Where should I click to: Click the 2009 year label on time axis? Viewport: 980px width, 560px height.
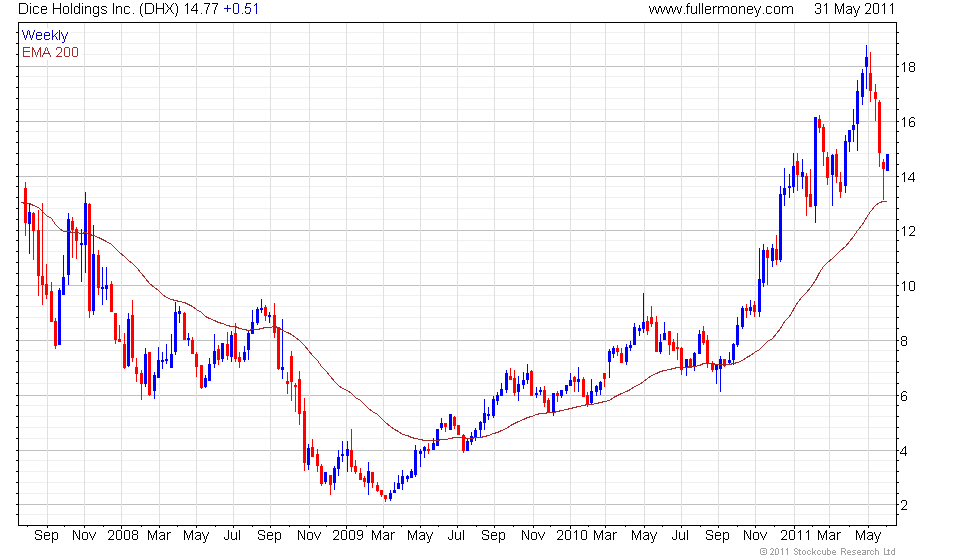[348, 536]
